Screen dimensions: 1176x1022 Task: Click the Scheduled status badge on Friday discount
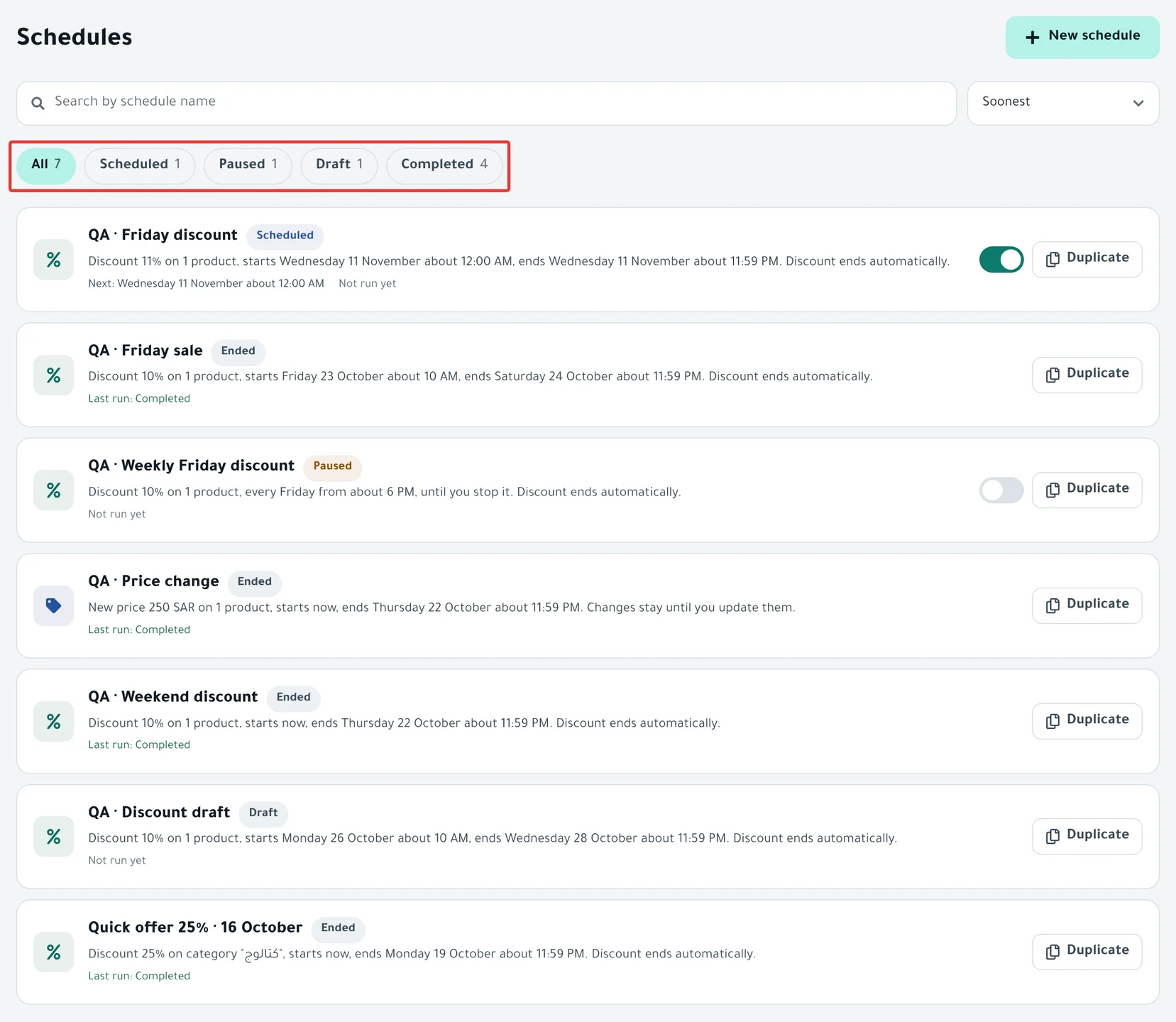(x=285, y=236)
